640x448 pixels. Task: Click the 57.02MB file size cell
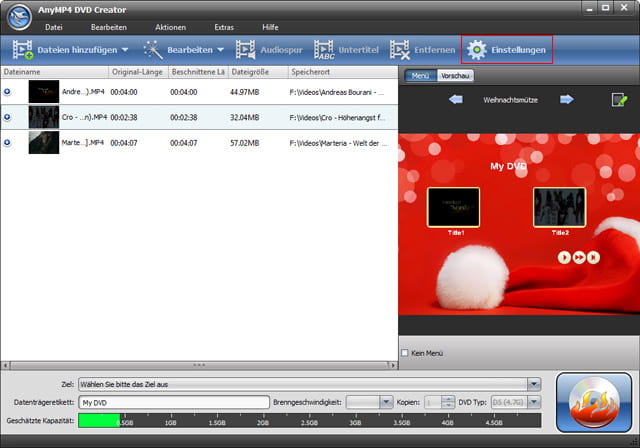tap(244, 143)
